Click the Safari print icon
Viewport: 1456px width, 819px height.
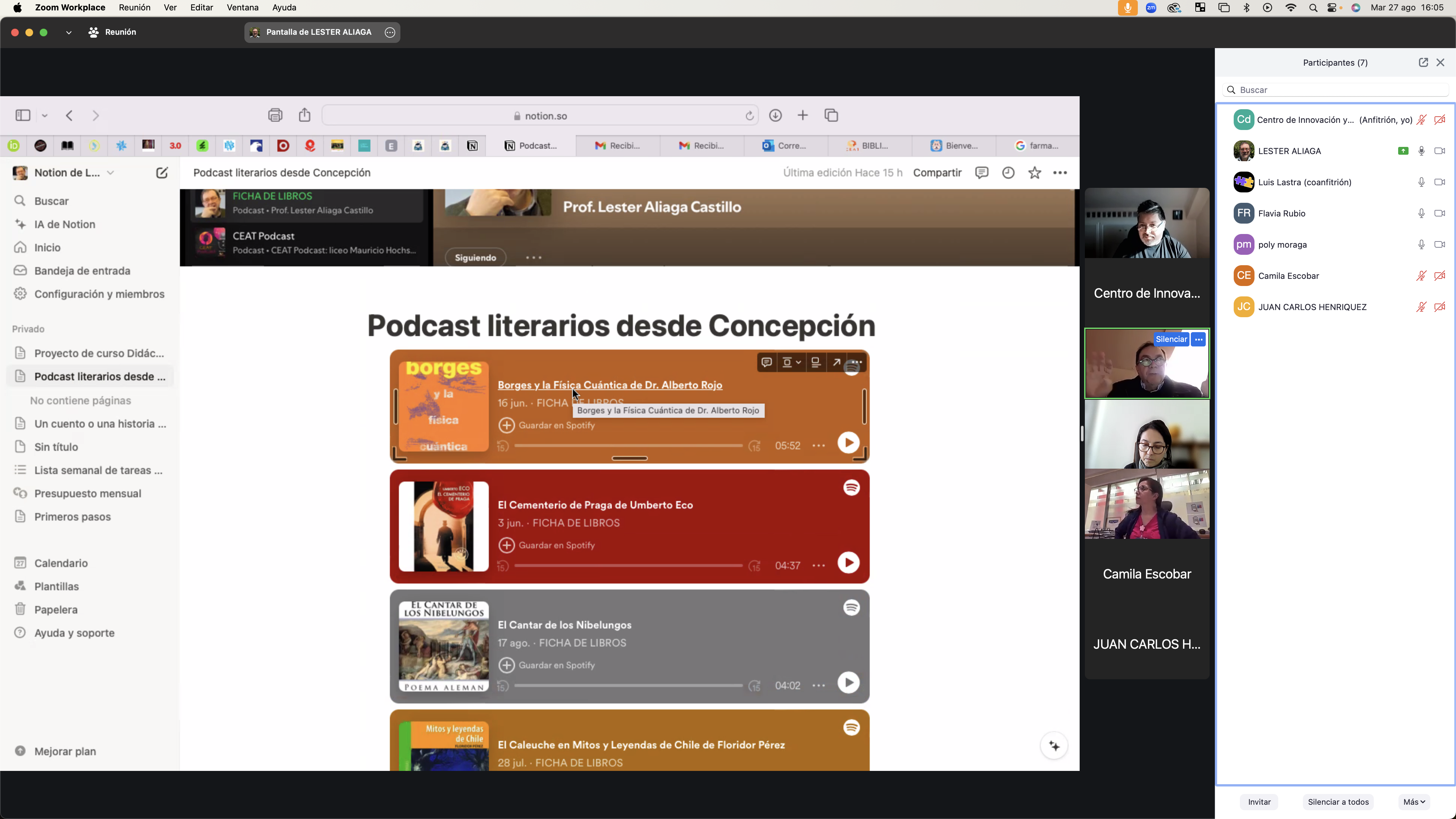(x=275, y=116)
